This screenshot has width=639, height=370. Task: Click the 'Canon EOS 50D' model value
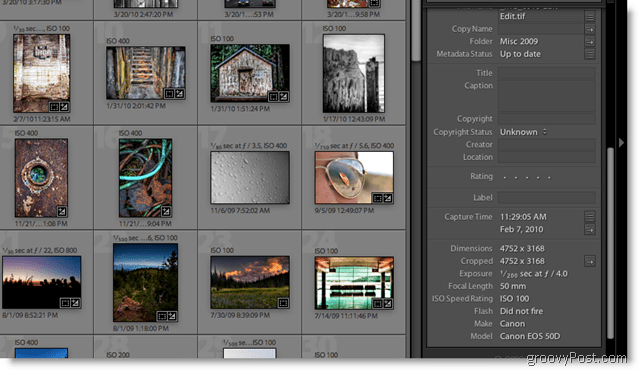(x=530, y=336)
